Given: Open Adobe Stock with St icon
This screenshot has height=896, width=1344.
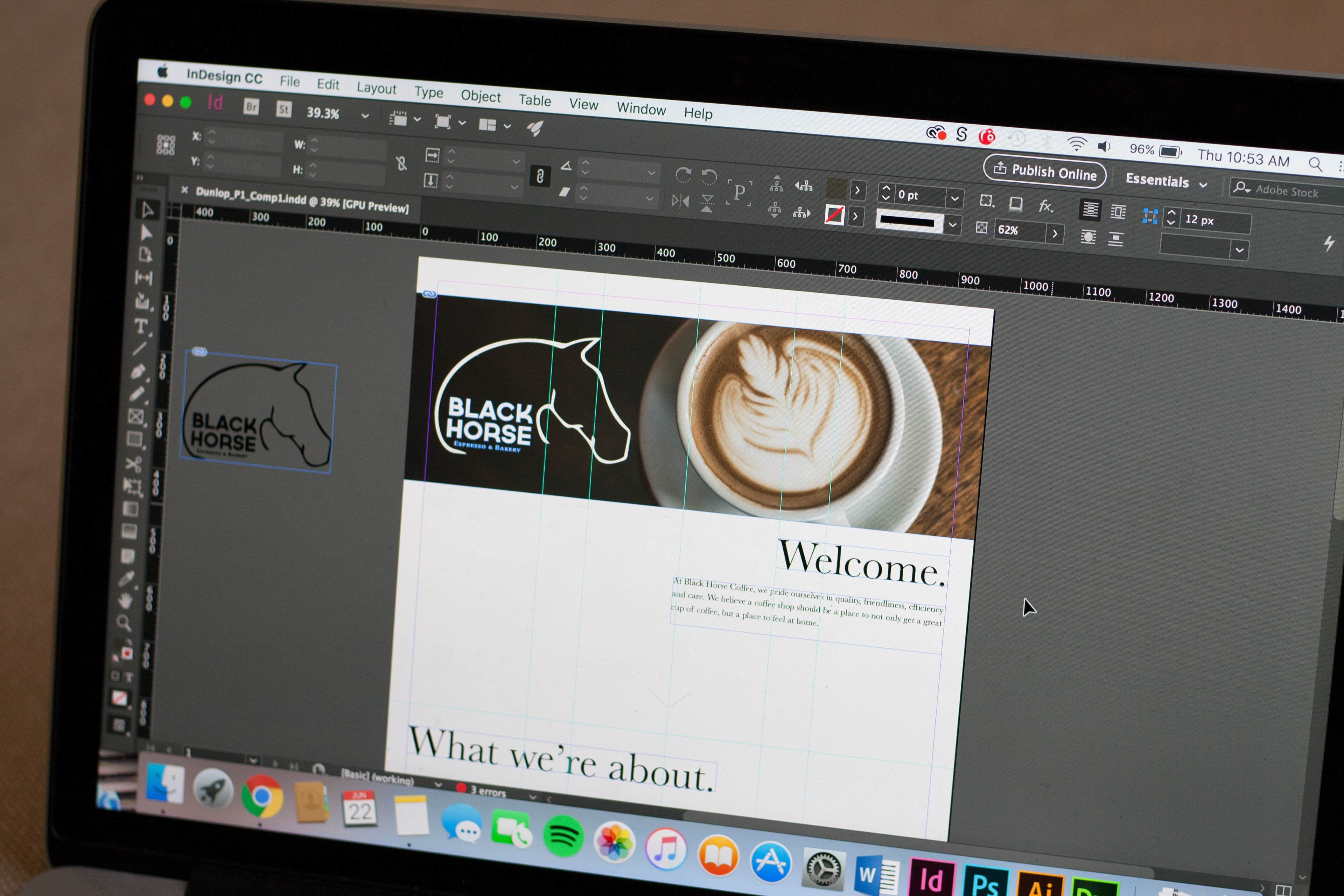Looking at the screenshot, I should point(283,109).
